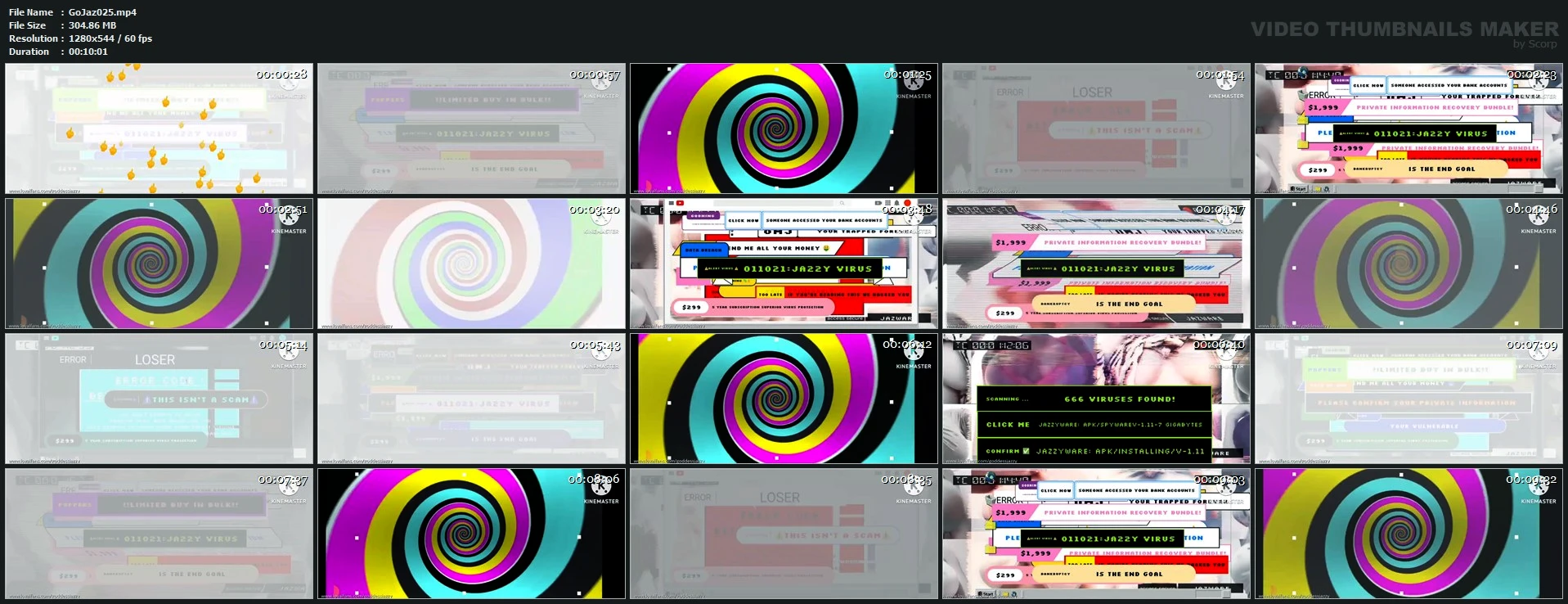This screenshot has height=604, width=1568.
Task: Open the frame stamped 00:04:17
Action: [x=1096, y=264]
